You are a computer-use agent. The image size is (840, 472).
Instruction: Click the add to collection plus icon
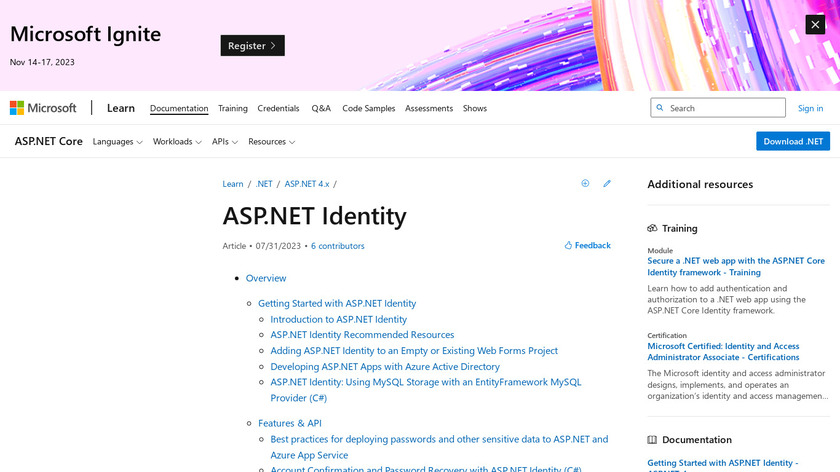coord(585,183)
